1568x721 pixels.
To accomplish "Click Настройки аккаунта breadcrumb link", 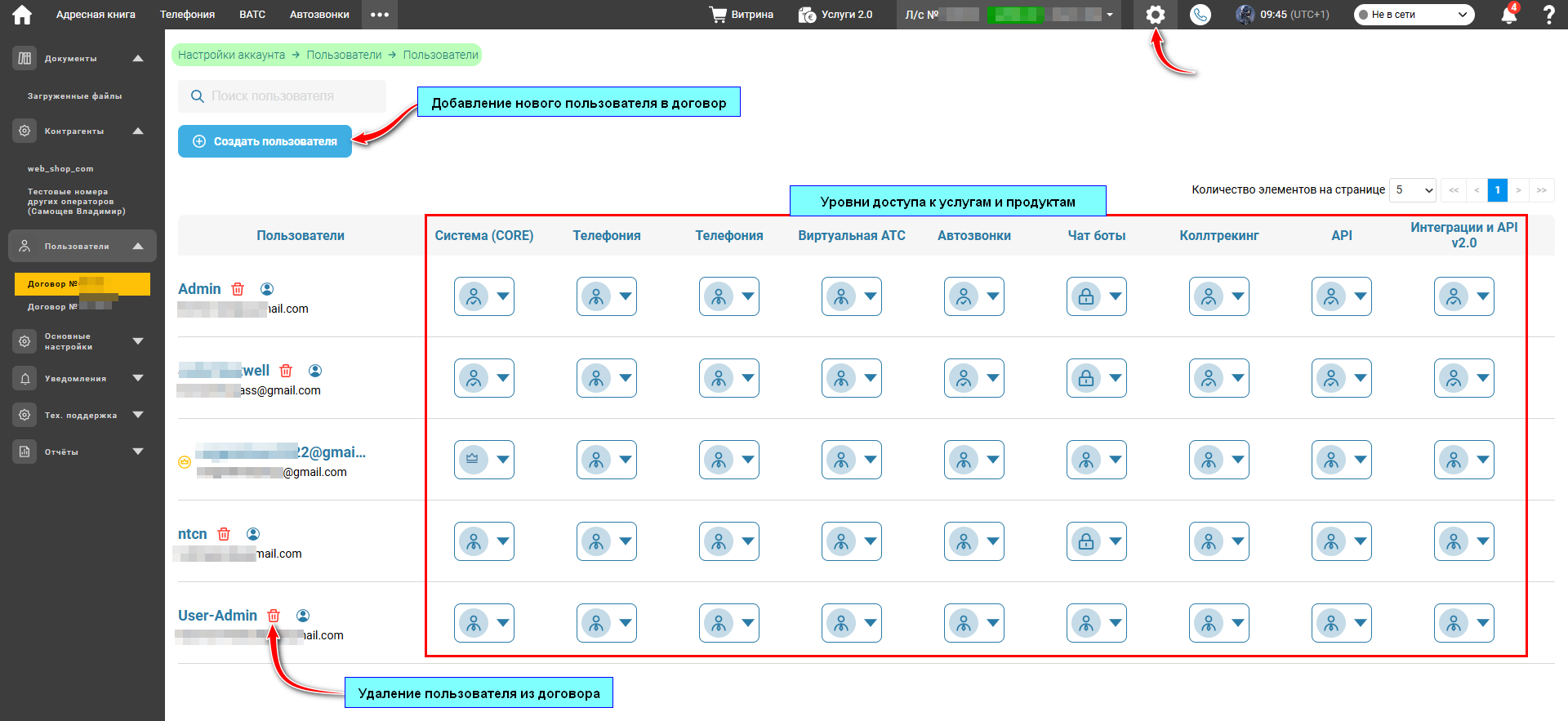I will coord(231,55).
